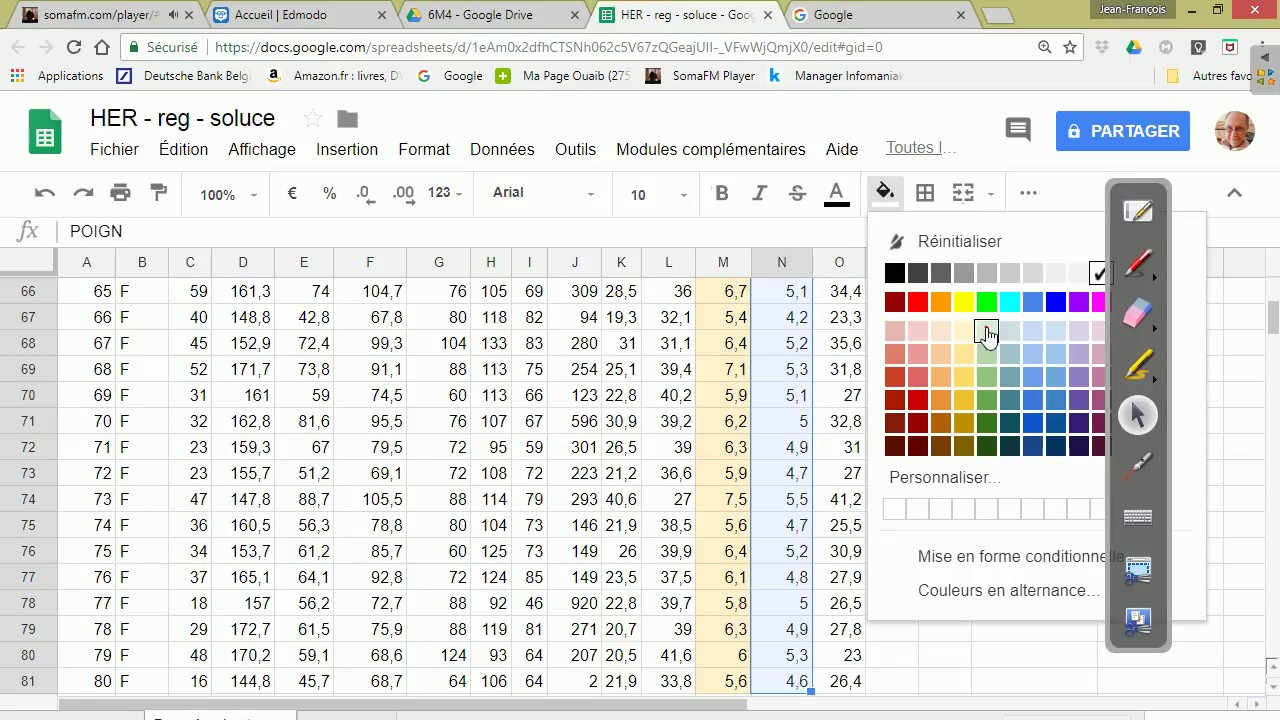Open the Aide menu
This screenshot has width=1280, height=720.
tap(842, 149)
